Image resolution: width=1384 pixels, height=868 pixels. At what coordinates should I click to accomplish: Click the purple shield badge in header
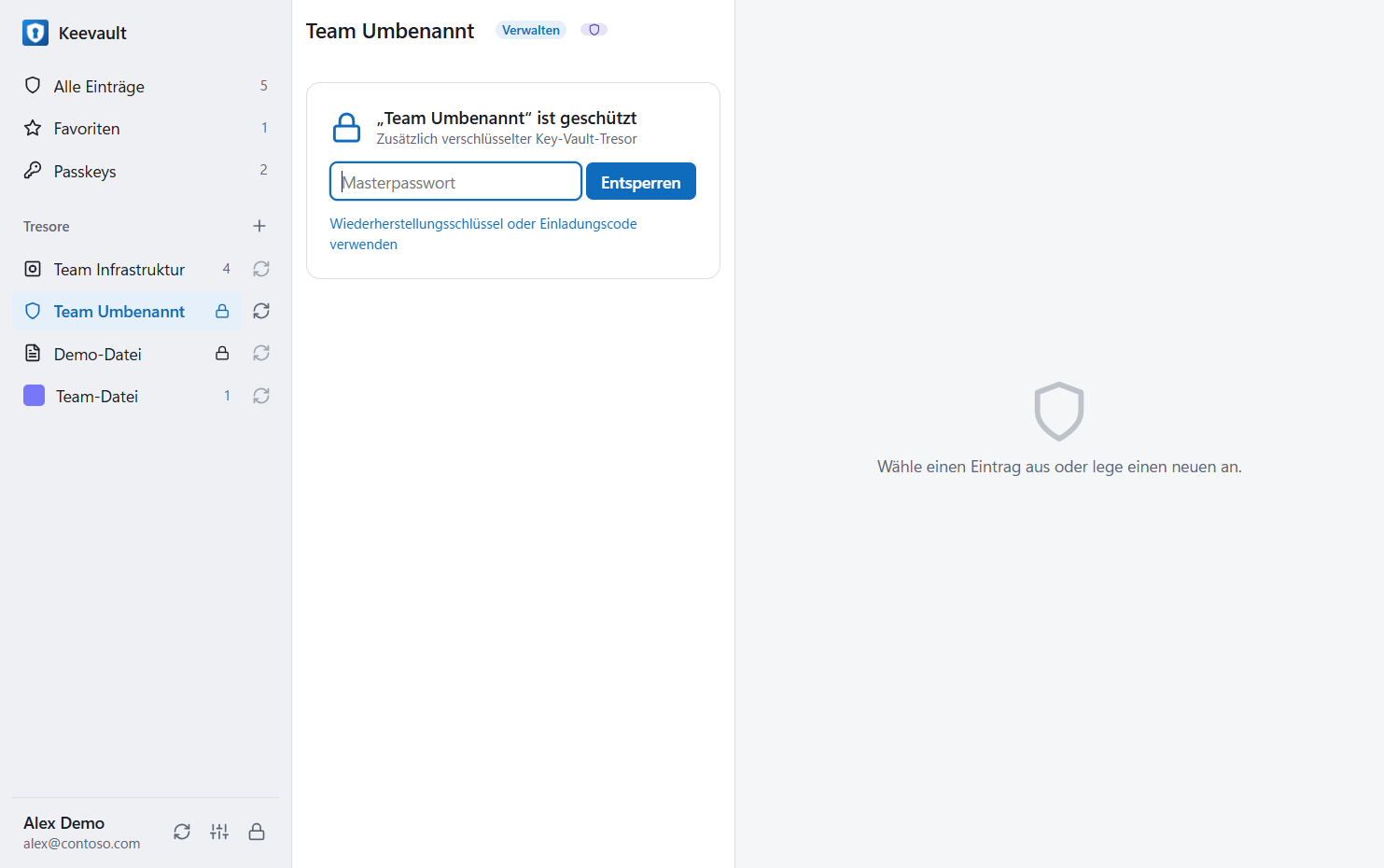click(x=594, y=30)
